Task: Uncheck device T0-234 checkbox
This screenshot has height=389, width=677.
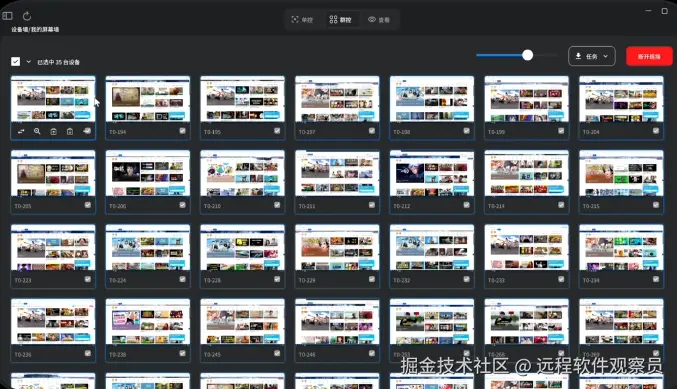Action: coord(656,279)
